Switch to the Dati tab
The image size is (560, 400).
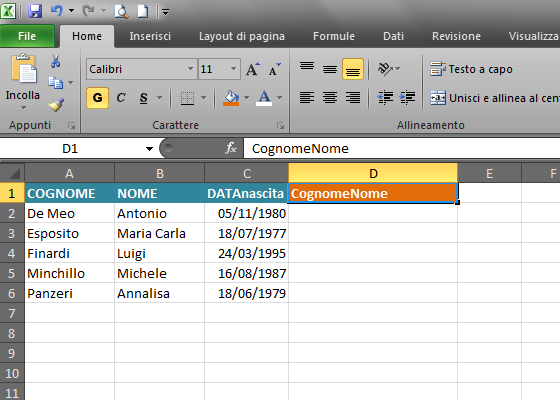[393, 36]
